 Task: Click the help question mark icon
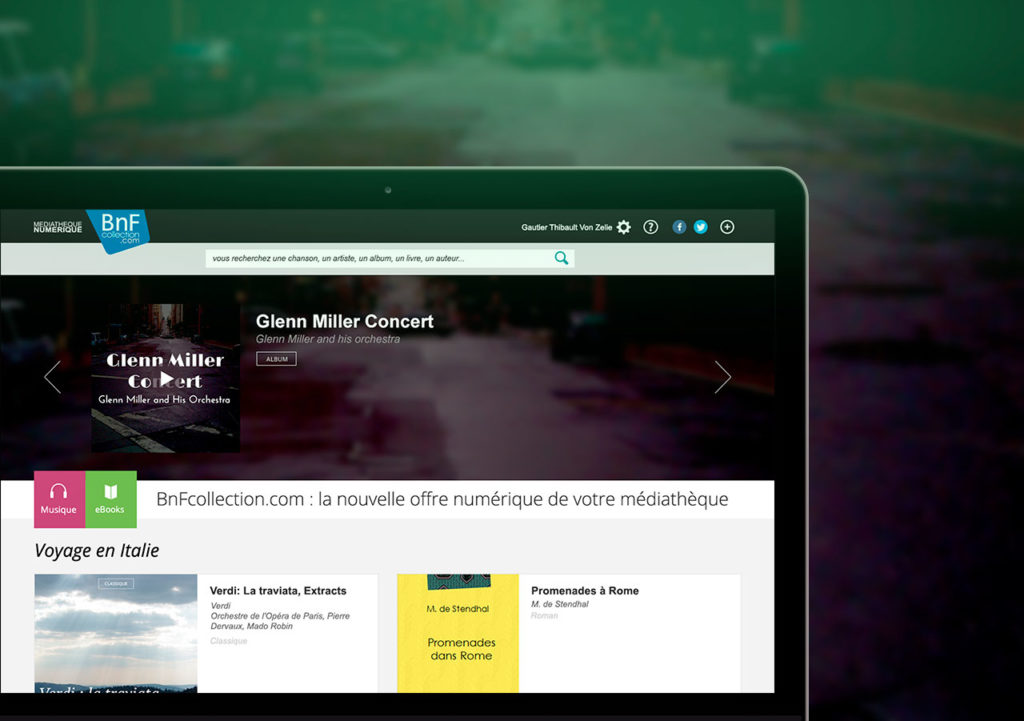[x=651, y=227]
